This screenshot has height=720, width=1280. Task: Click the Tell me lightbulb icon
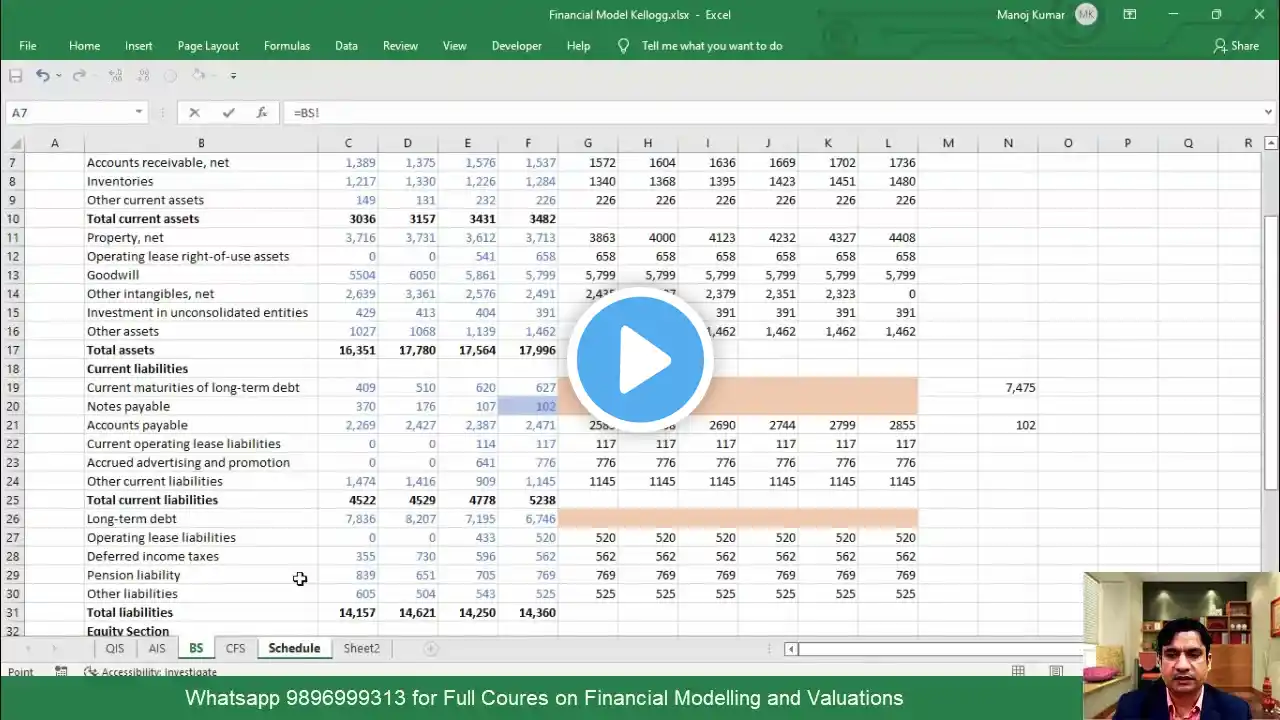pos(623,46)
